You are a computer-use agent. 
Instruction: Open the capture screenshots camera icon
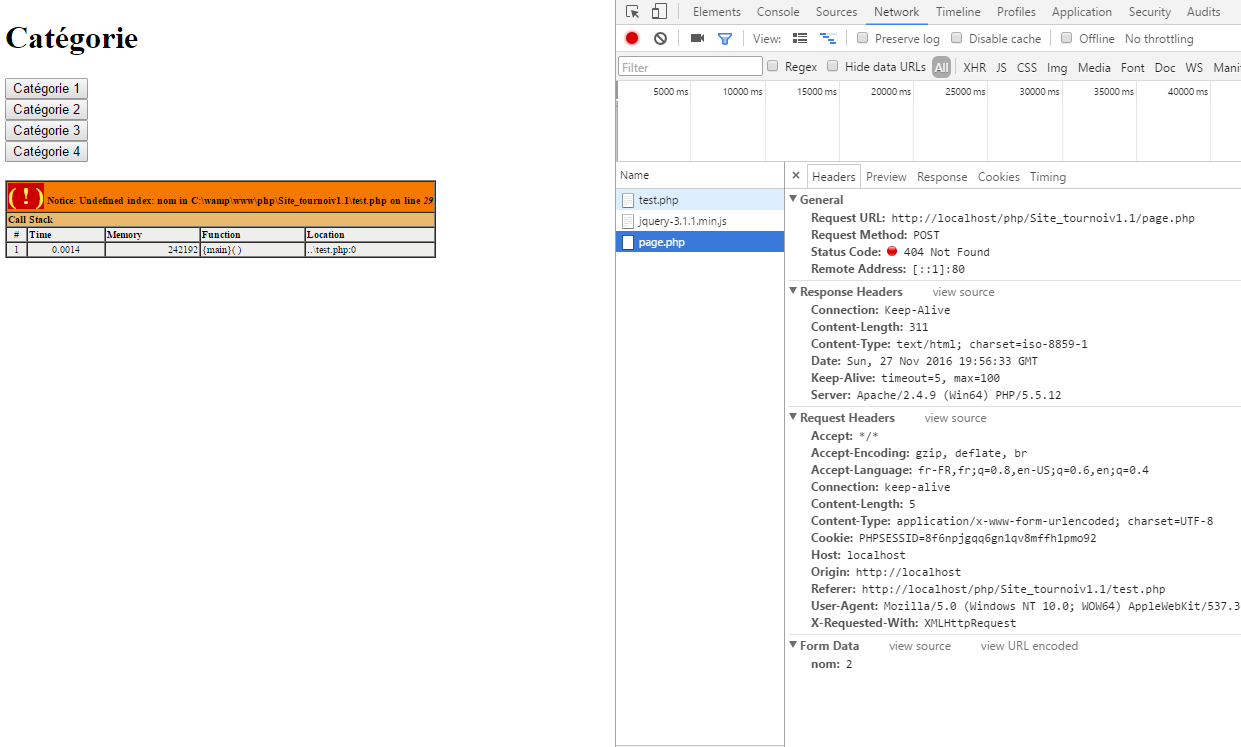[x=696, y=38]
